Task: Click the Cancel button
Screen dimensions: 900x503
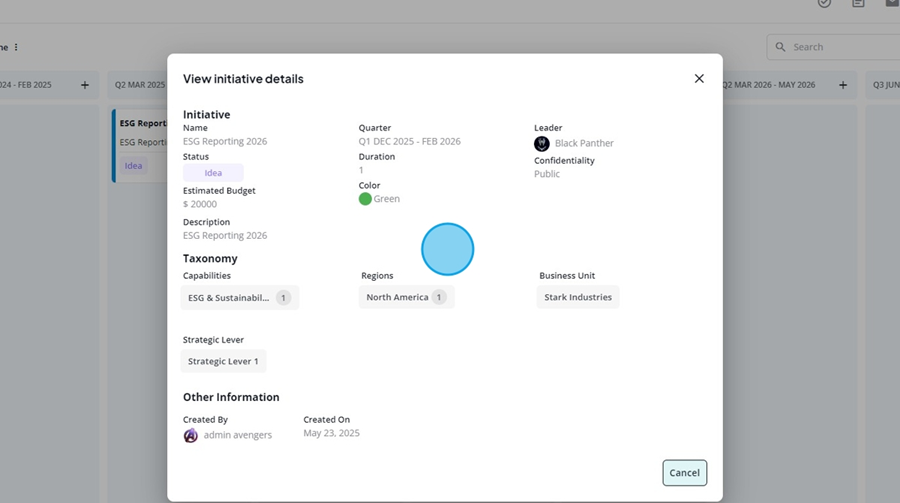Action: tap(684, 473)
